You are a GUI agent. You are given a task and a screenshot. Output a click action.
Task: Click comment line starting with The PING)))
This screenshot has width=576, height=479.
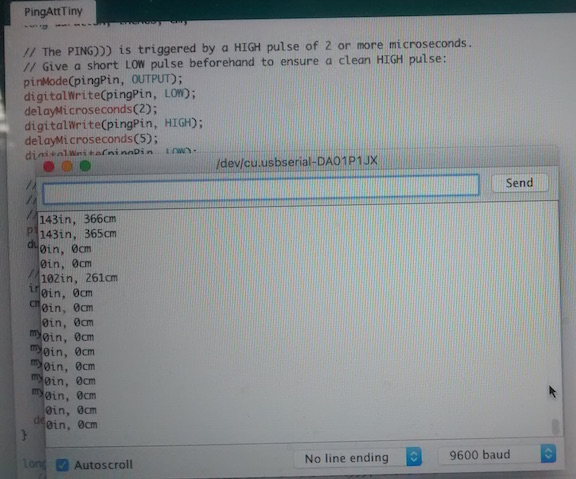tap(248, 48)
